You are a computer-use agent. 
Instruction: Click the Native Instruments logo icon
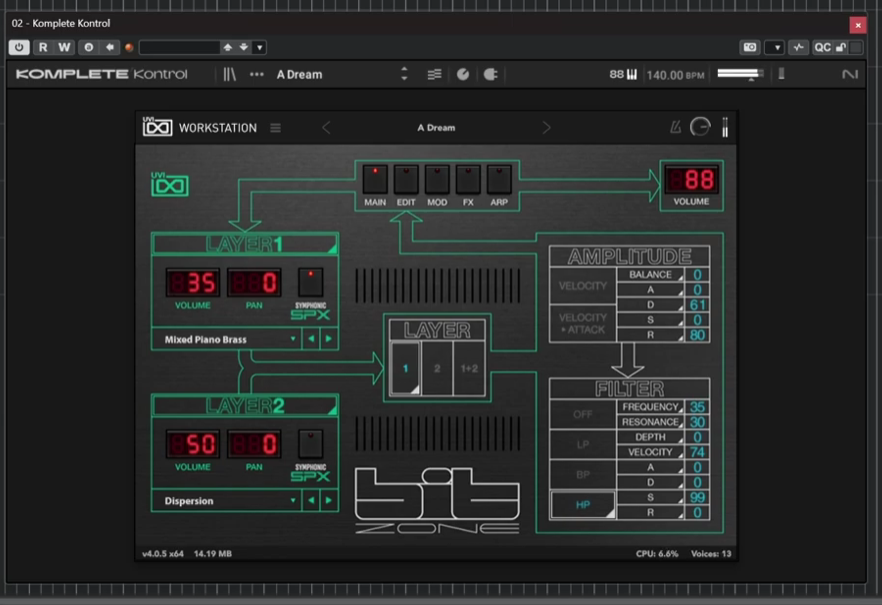tap(849, 74)
